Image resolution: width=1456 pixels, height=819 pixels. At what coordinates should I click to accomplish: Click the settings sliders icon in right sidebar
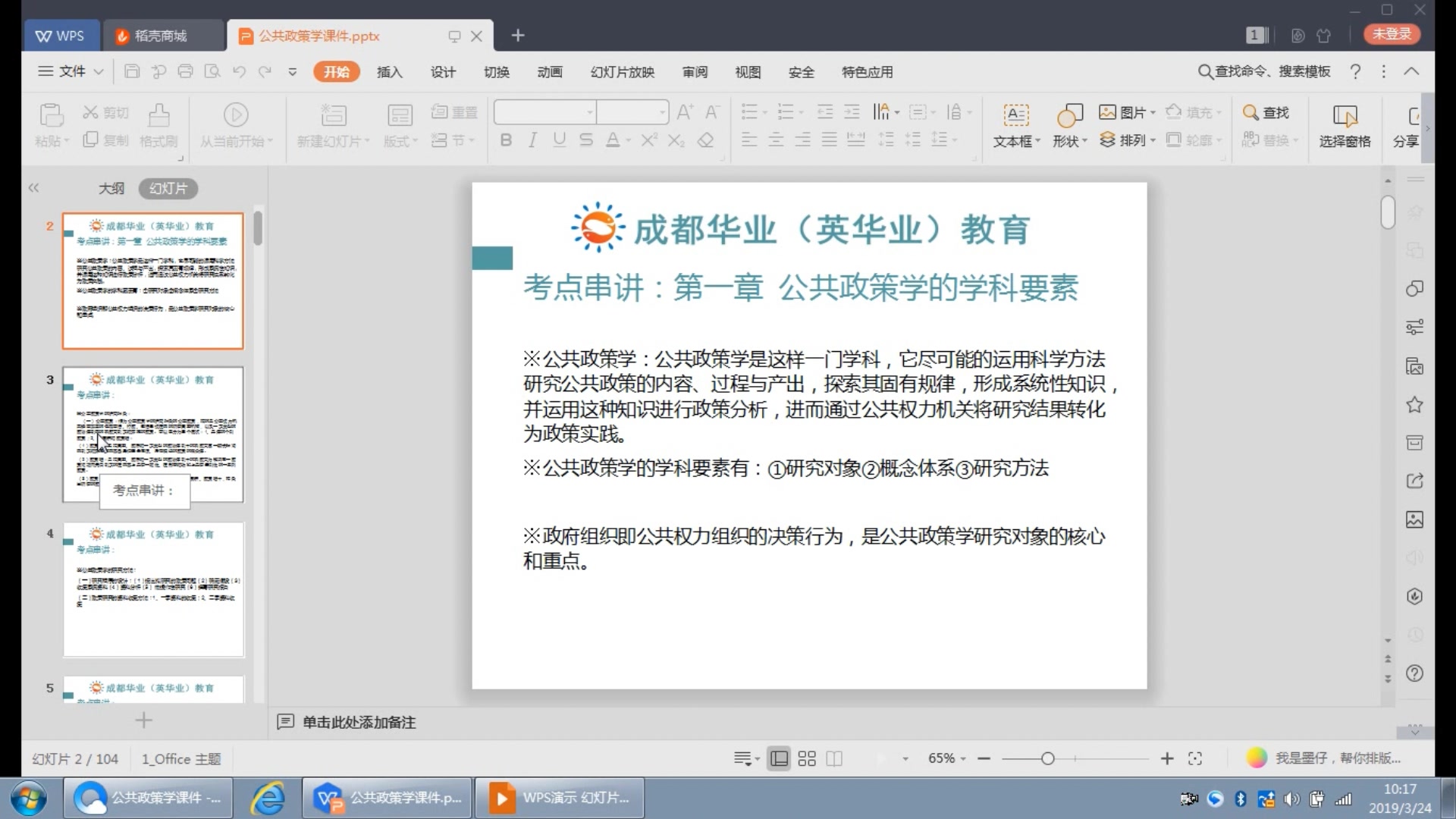(x=1414, y=327)
